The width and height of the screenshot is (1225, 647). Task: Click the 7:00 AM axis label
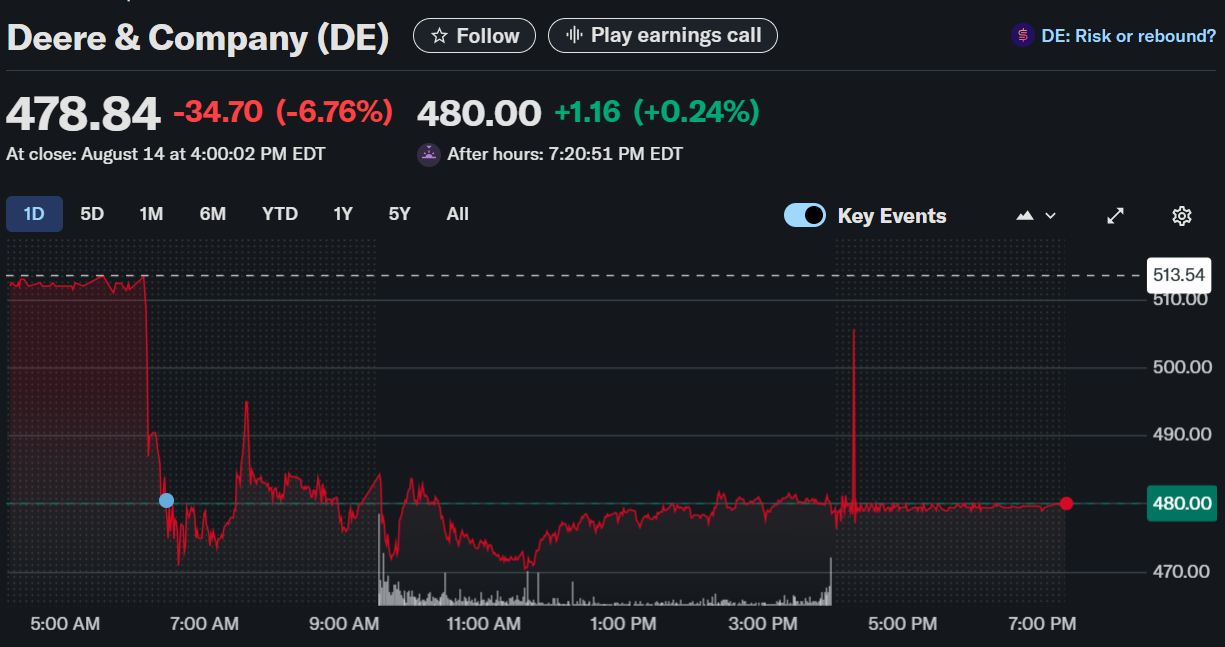(204, 624)
